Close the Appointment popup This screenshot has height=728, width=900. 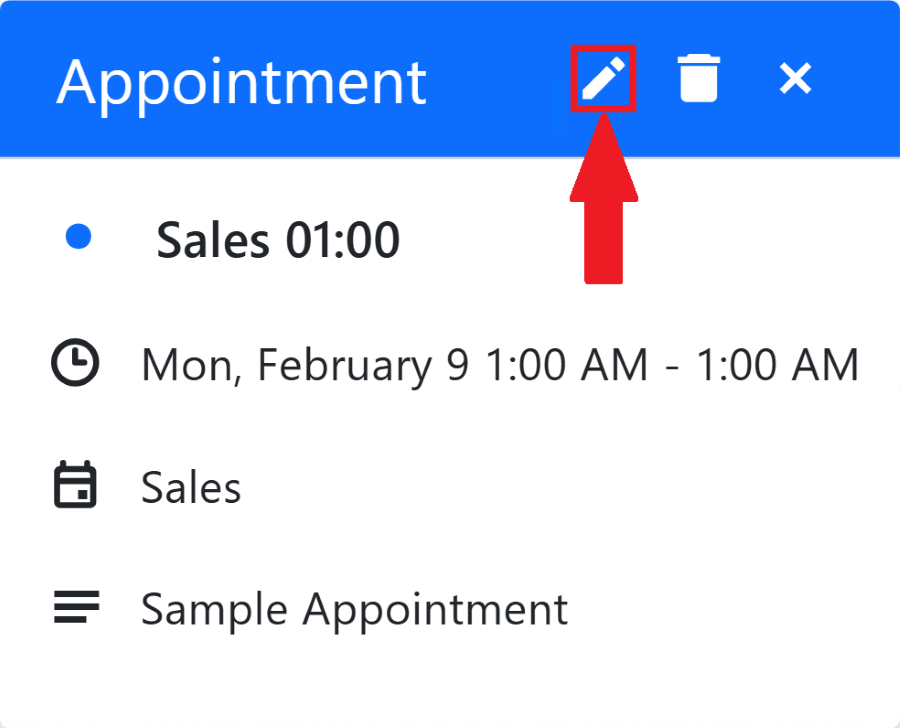point(795,78)
